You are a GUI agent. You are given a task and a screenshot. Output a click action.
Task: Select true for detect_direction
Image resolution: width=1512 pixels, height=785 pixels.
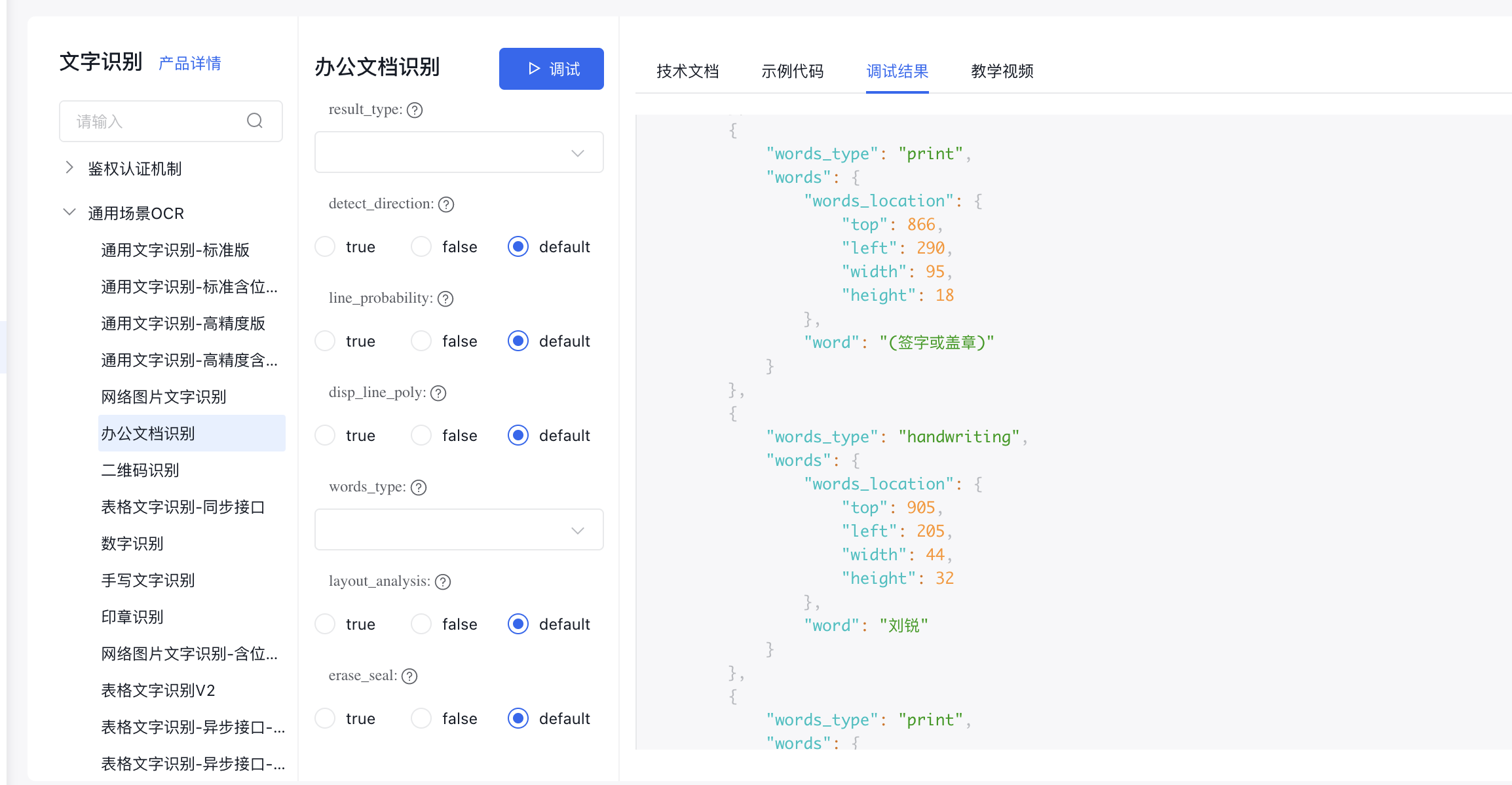click(x=325, y=247)
